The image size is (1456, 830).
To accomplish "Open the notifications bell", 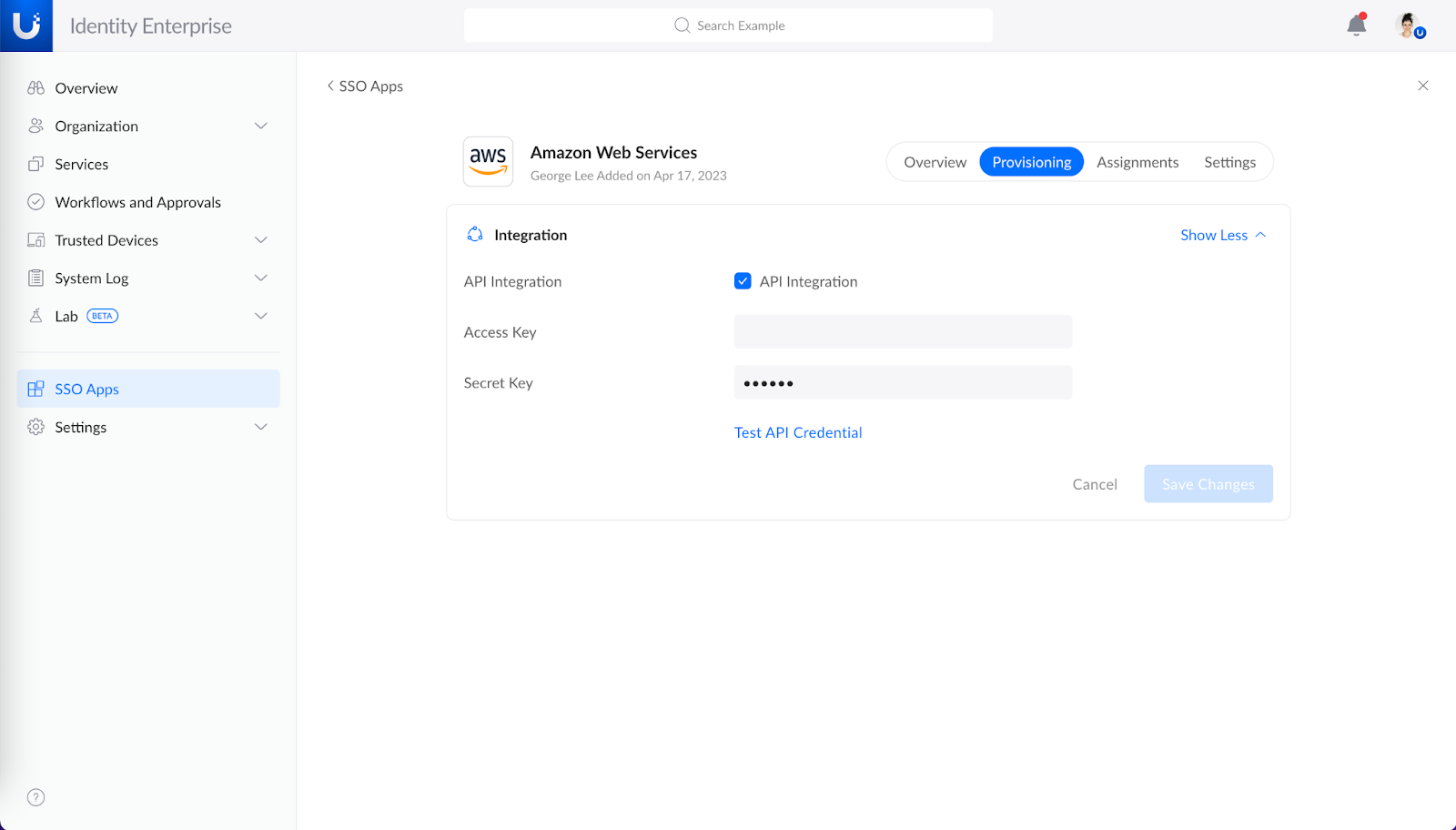I will (x=1357, y=25).
